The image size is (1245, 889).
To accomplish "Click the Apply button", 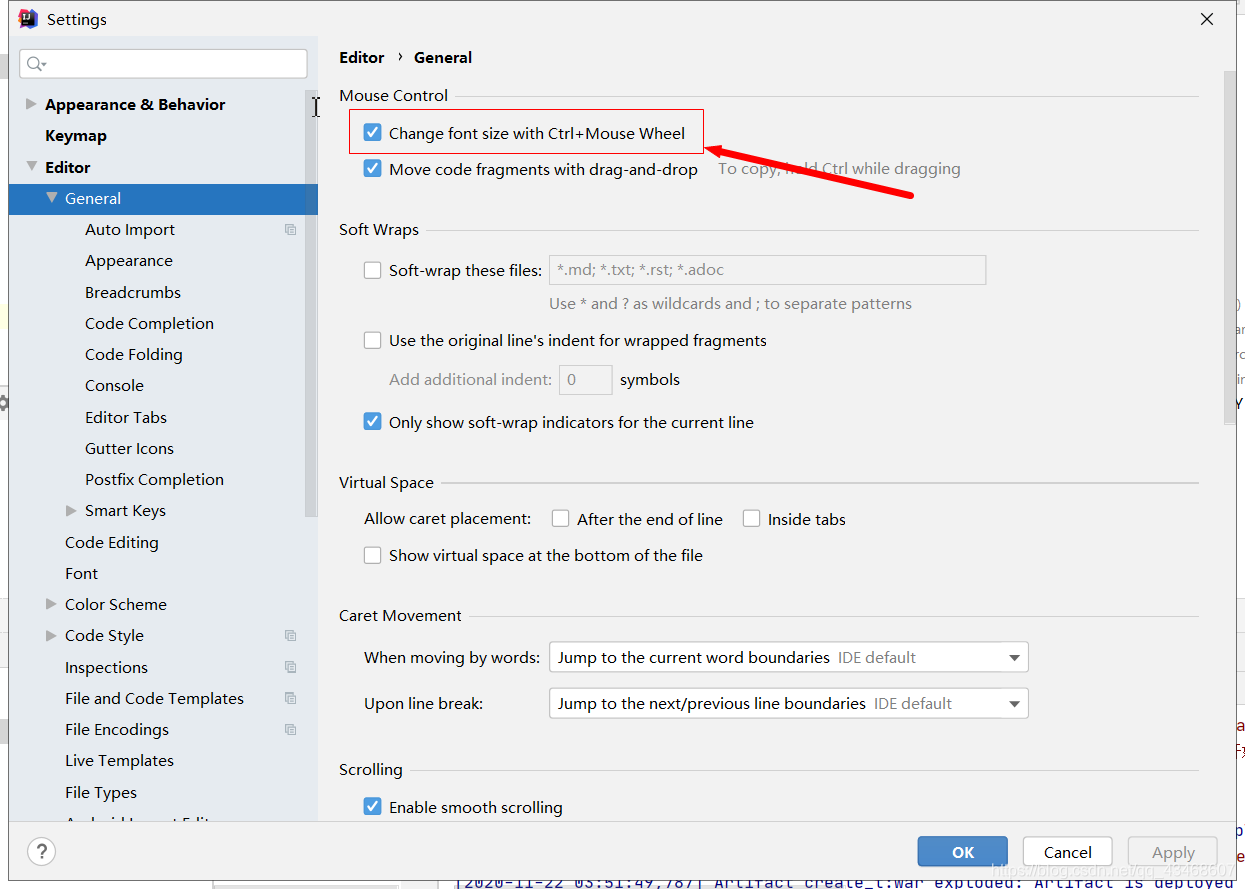I will [1173, 852].
